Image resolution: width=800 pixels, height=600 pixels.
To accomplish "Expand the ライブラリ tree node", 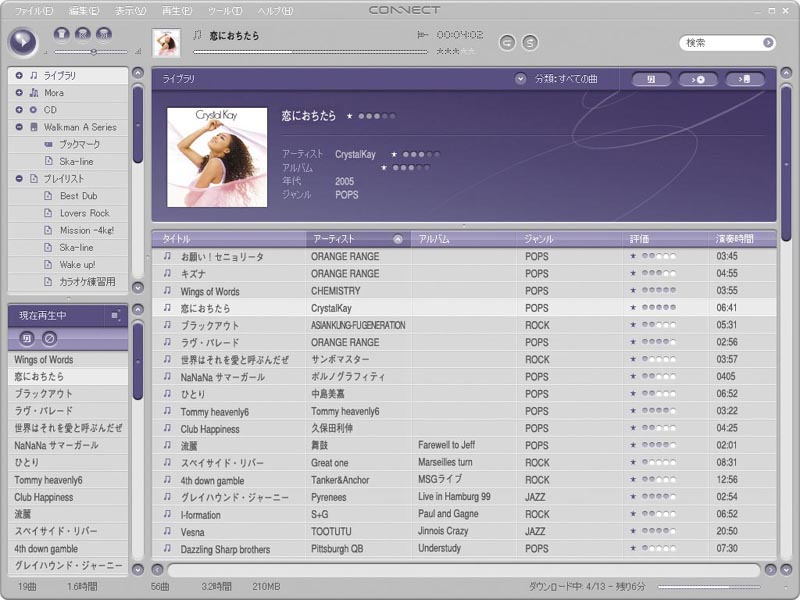I will coord(19,76).
